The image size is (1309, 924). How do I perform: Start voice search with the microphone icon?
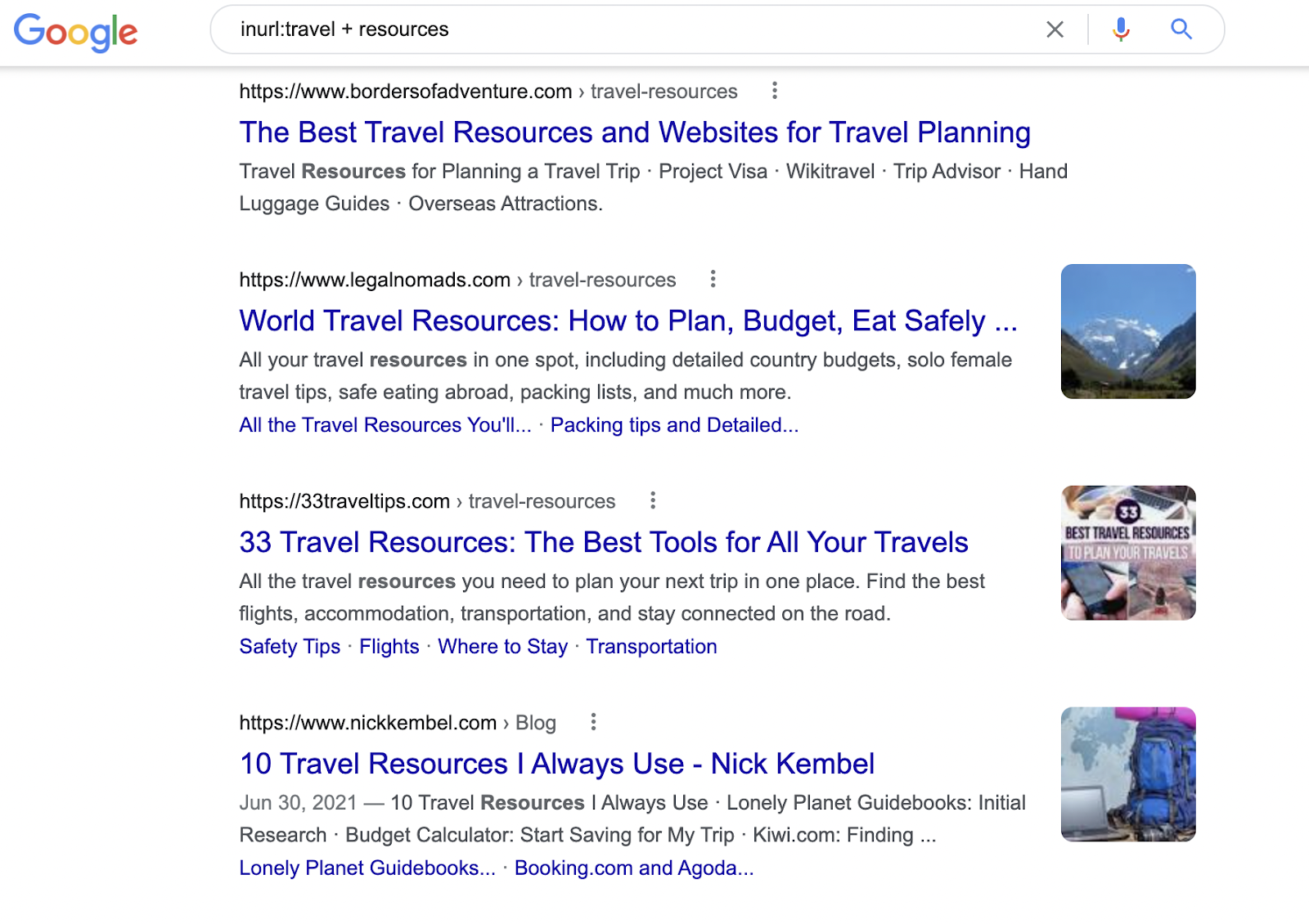[1121, 29]
